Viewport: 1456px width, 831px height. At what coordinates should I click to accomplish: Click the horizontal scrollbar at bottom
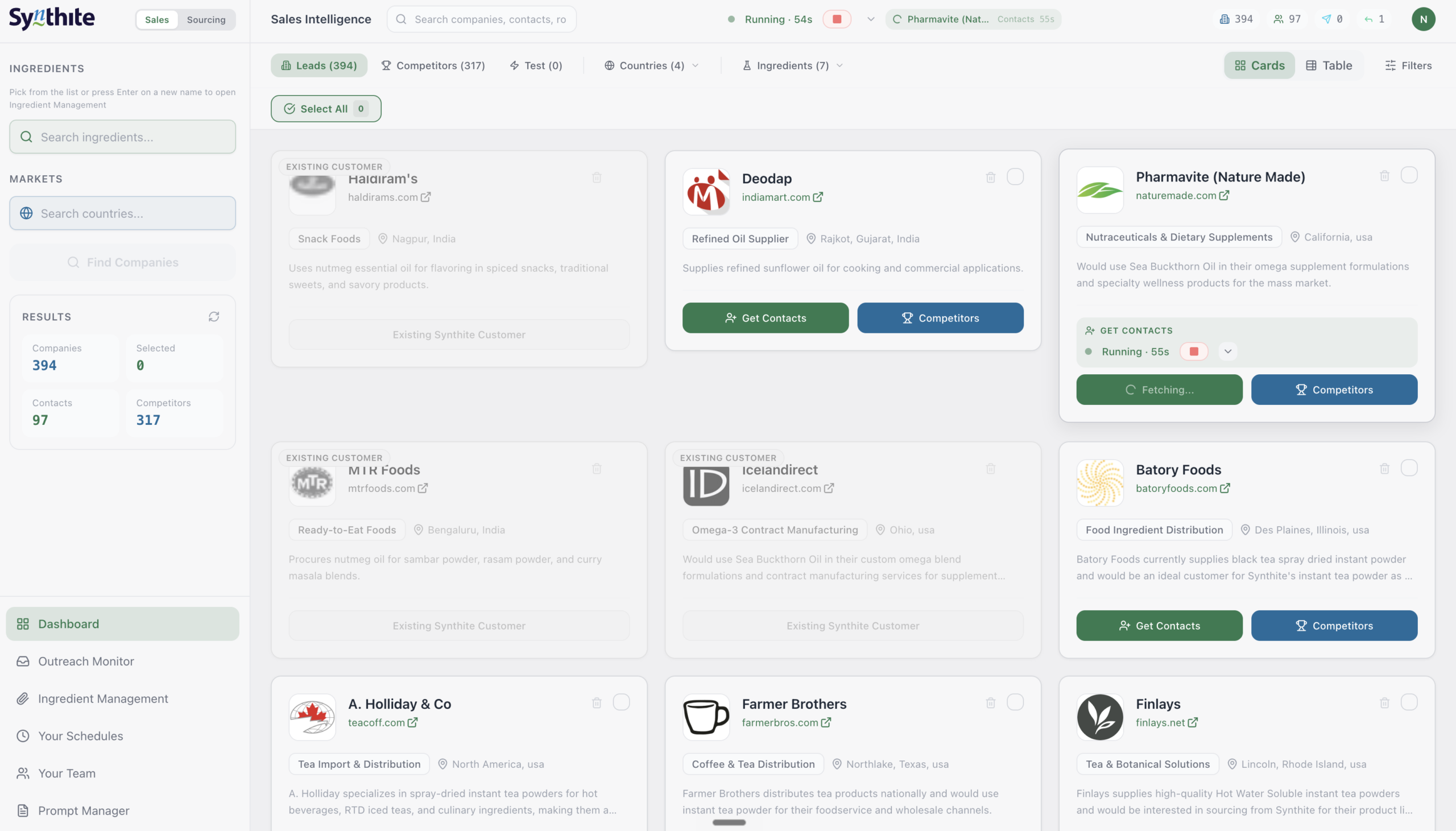point(729,822)
